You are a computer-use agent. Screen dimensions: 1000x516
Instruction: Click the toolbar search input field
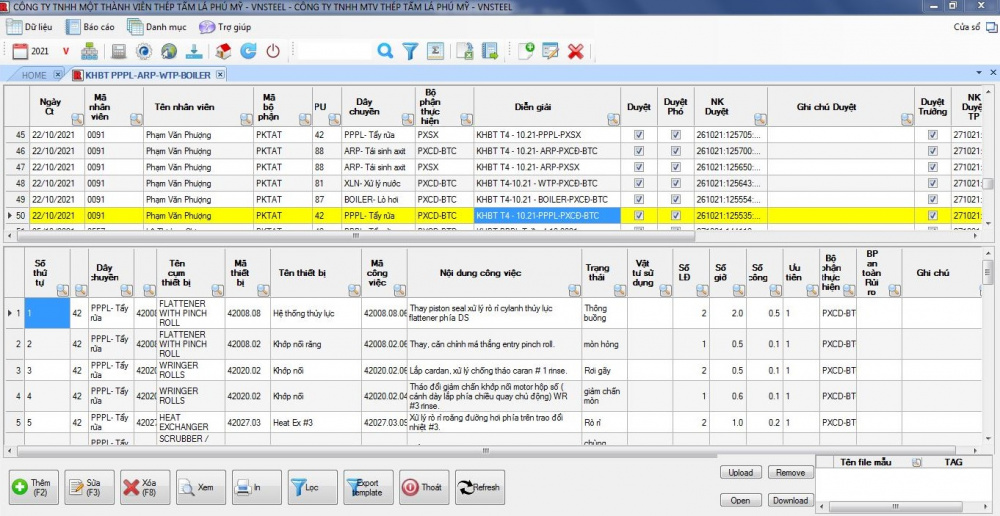coord(334,51)
